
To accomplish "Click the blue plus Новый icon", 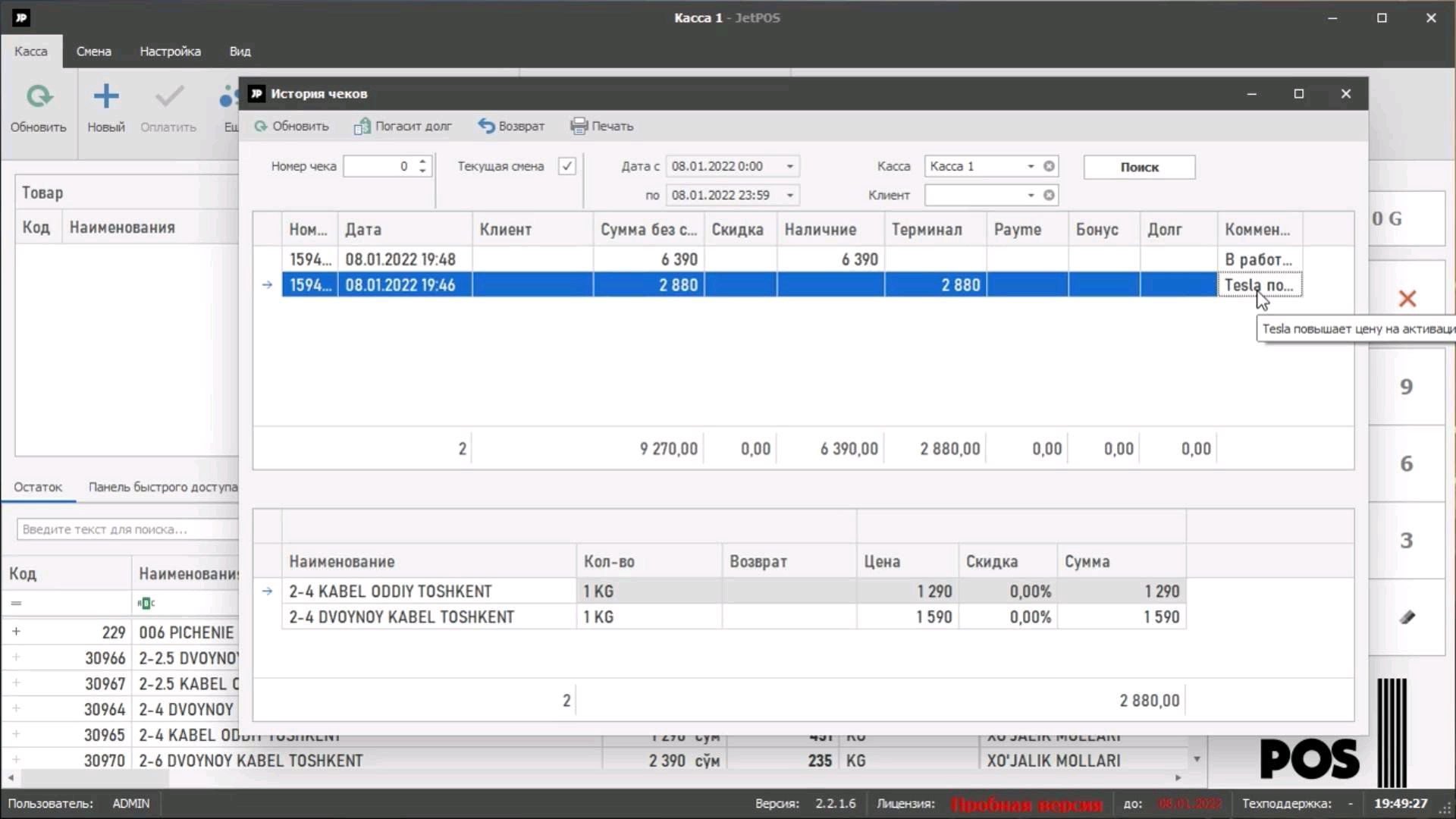I will [x=105, y=96].
